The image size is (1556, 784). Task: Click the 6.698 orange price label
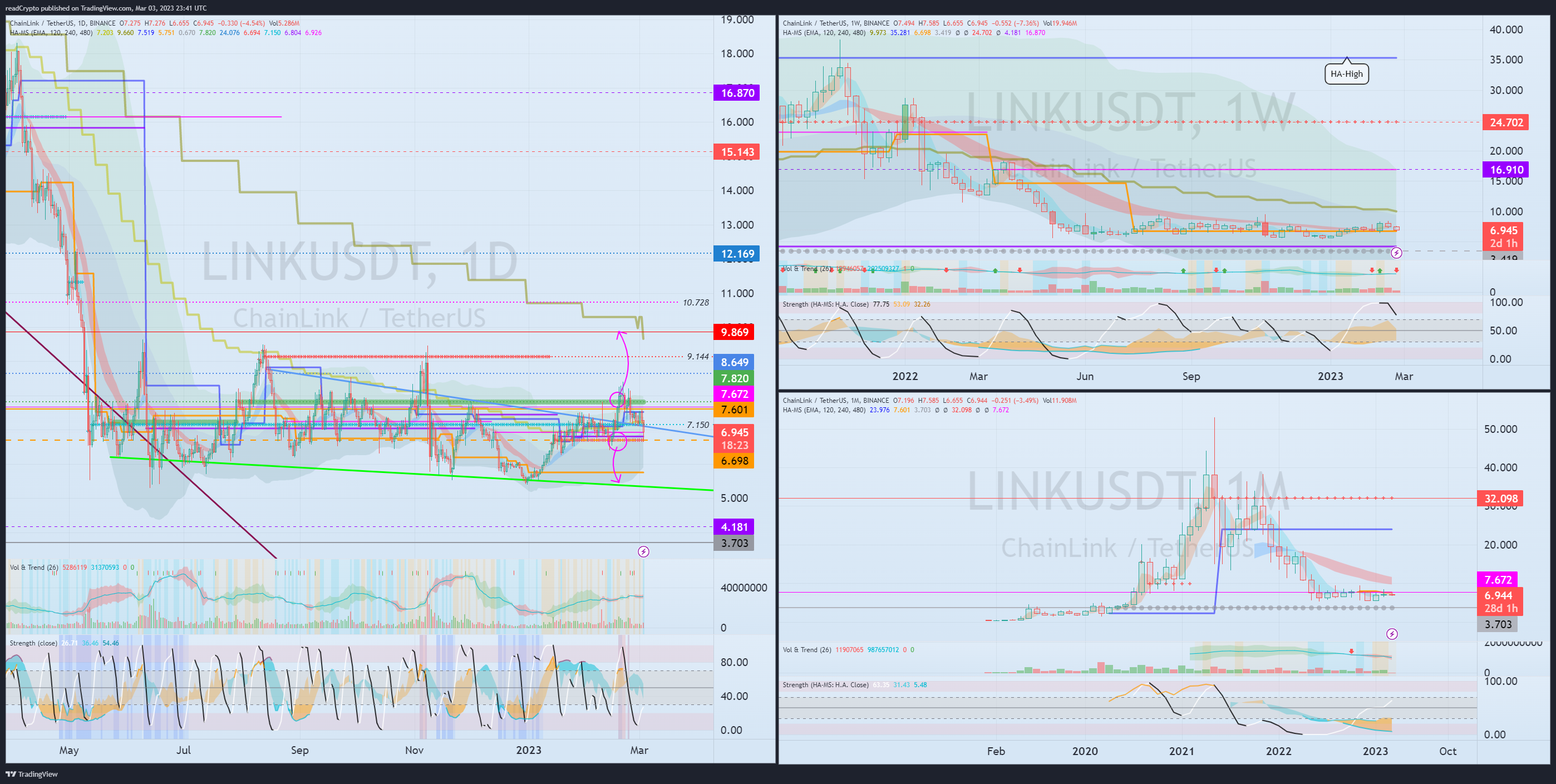(735, 461)
